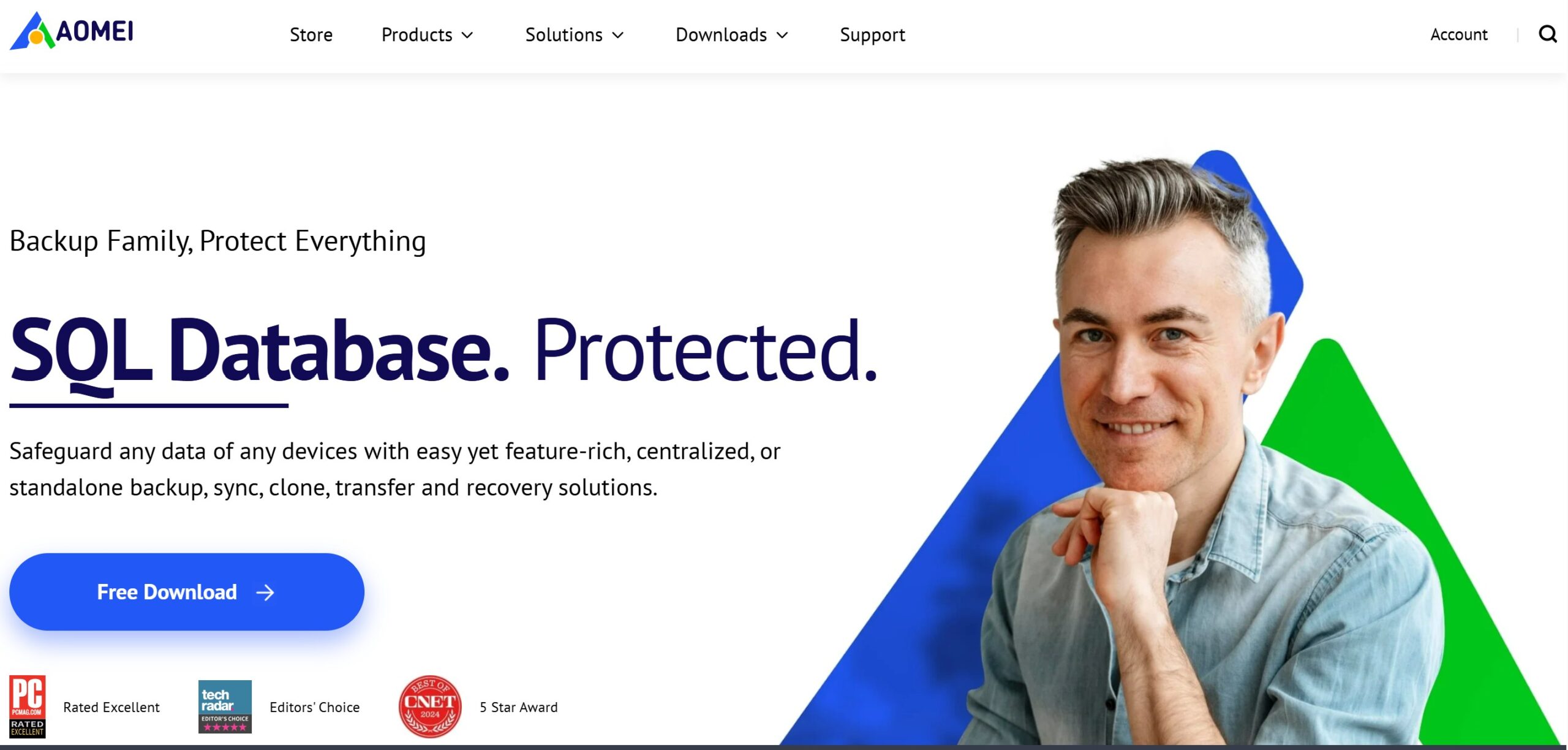This screenshot has height=750, width=1568.
Task: Click the arrow icon in Free Download
Action: click(265, 593)
